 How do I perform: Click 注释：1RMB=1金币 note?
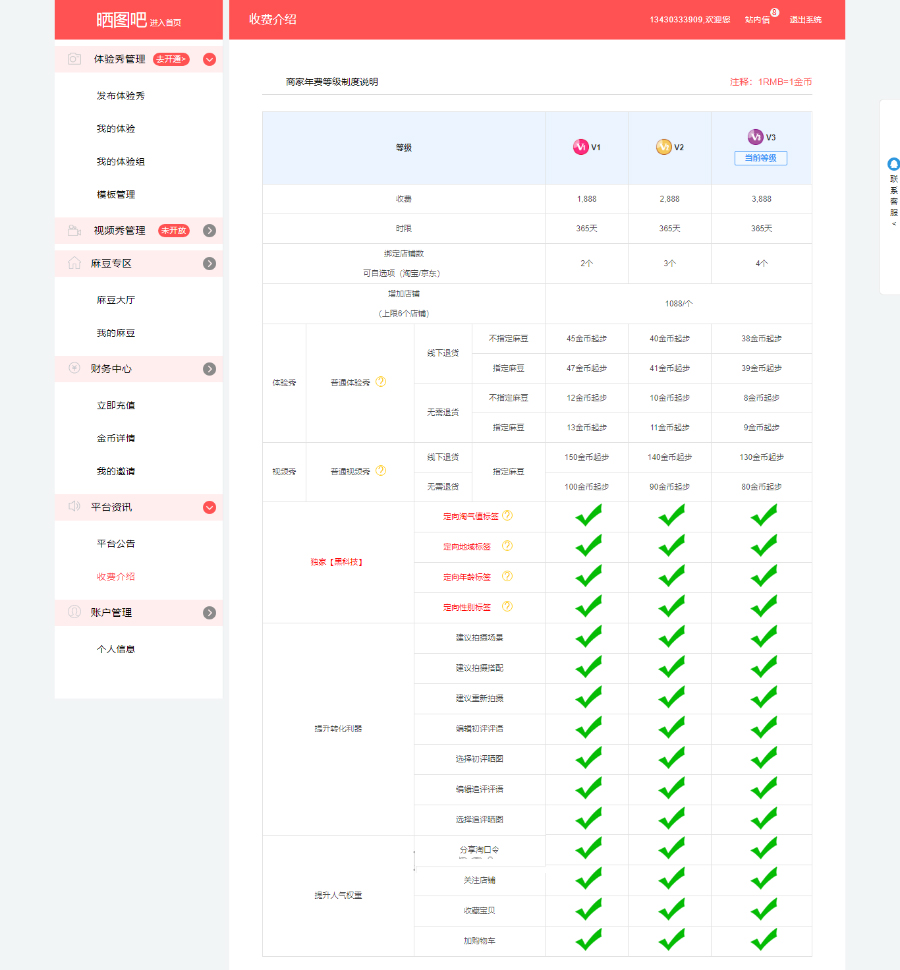coord(771,82)
